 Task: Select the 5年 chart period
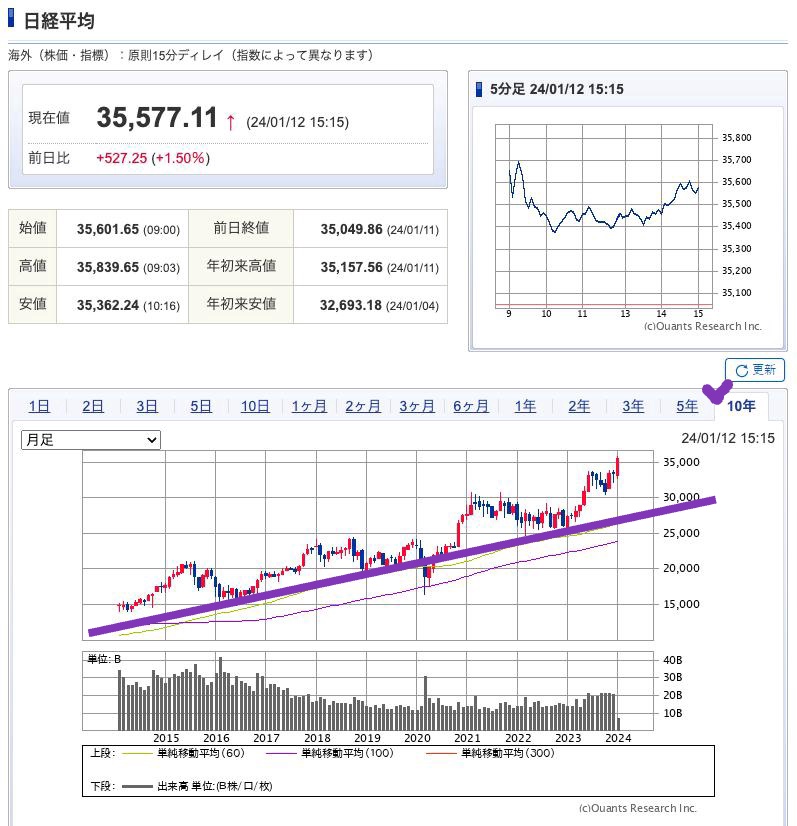[687, 406]
